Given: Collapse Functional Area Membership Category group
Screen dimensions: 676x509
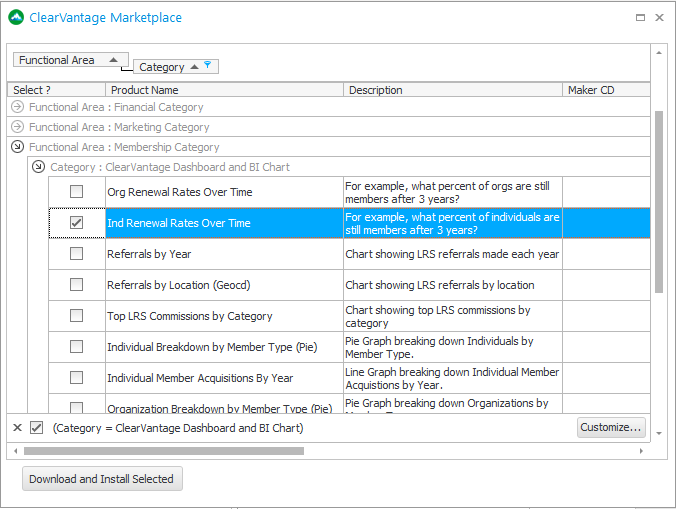Looking at the screenshot, I should pos(17,147).
